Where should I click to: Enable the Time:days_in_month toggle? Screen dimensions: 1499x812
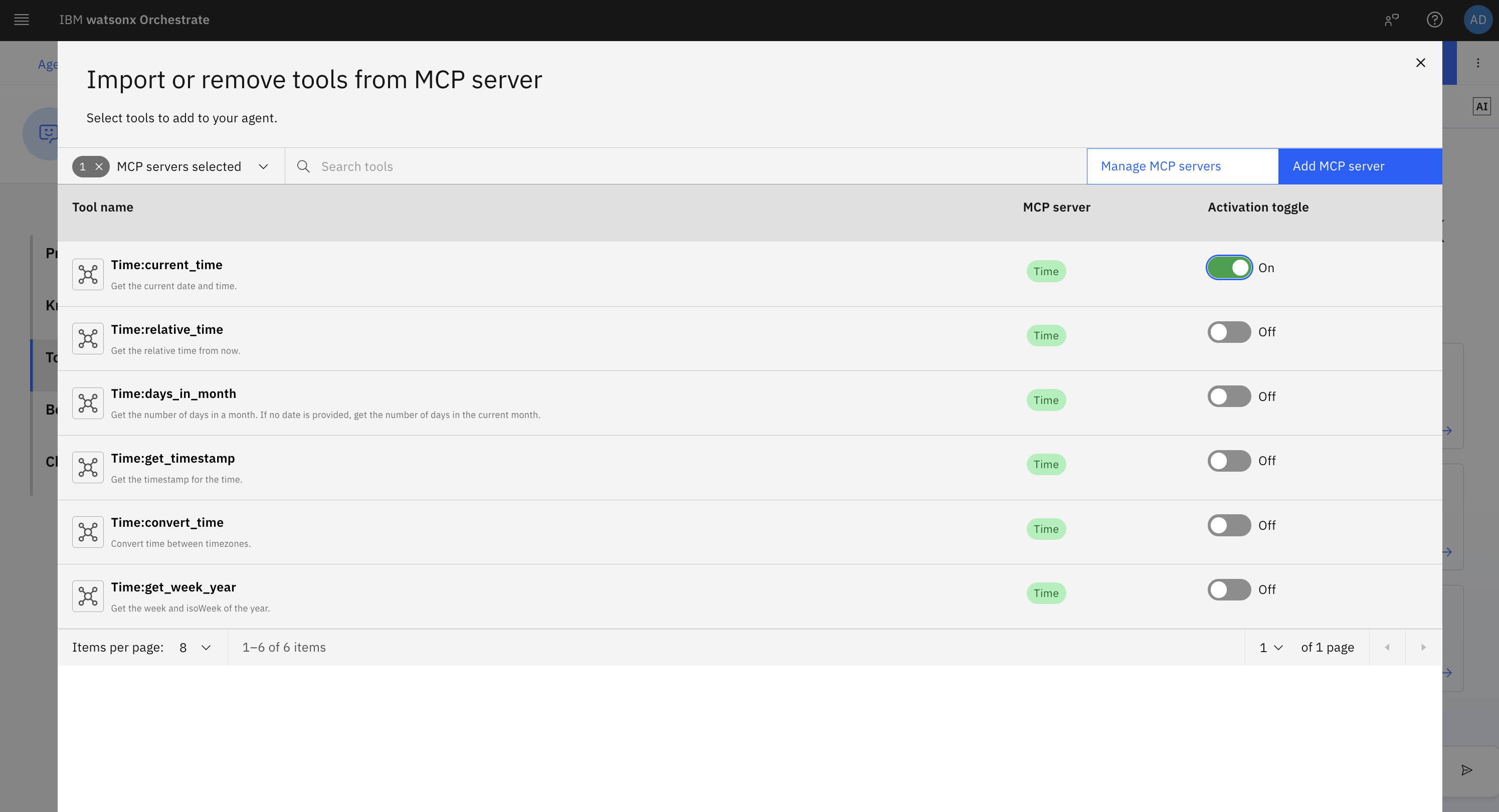(1229, 396)
